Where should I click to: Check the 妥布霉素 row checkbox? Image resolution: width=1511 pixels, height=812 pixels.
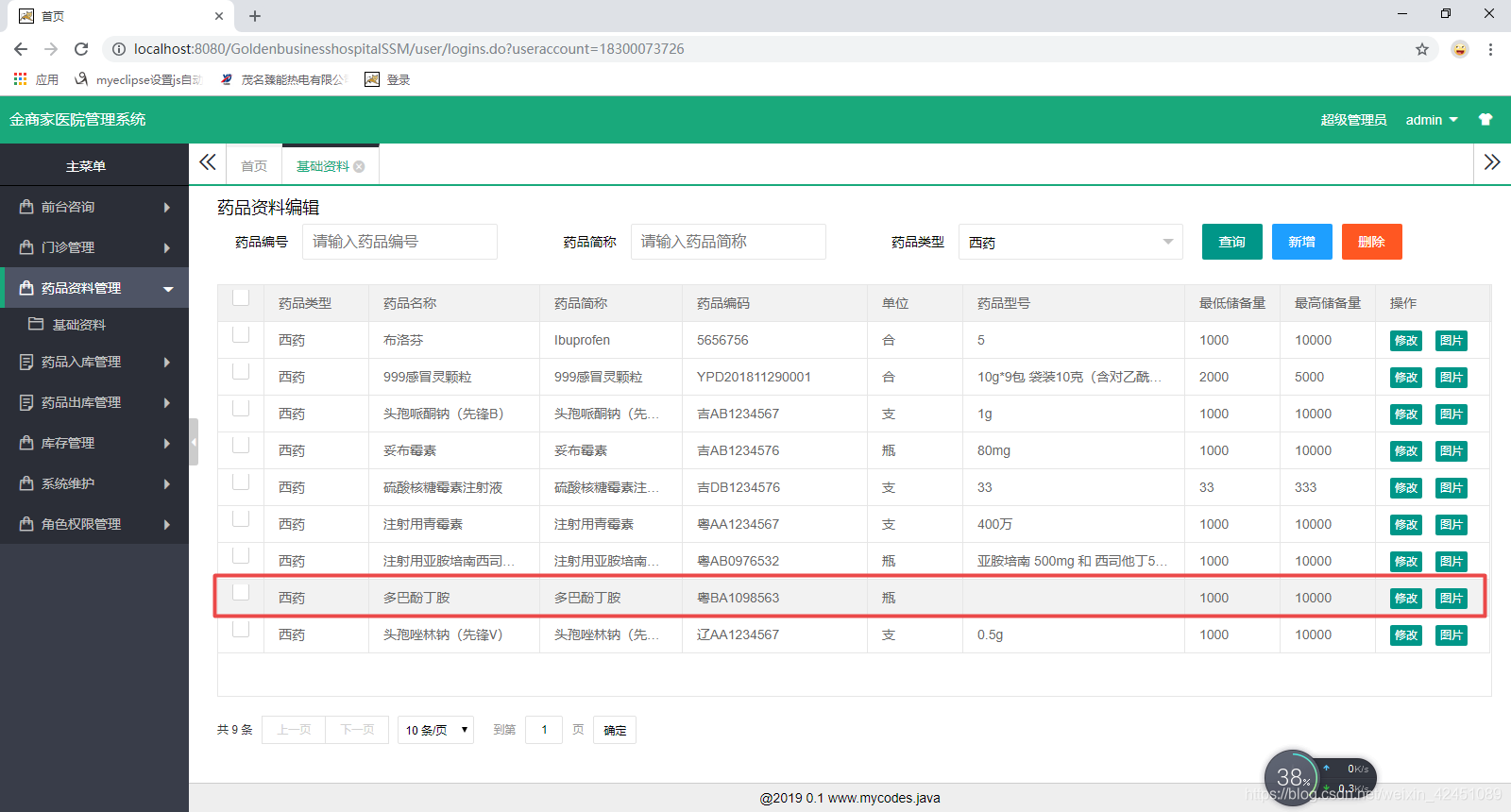click(241, 446)
